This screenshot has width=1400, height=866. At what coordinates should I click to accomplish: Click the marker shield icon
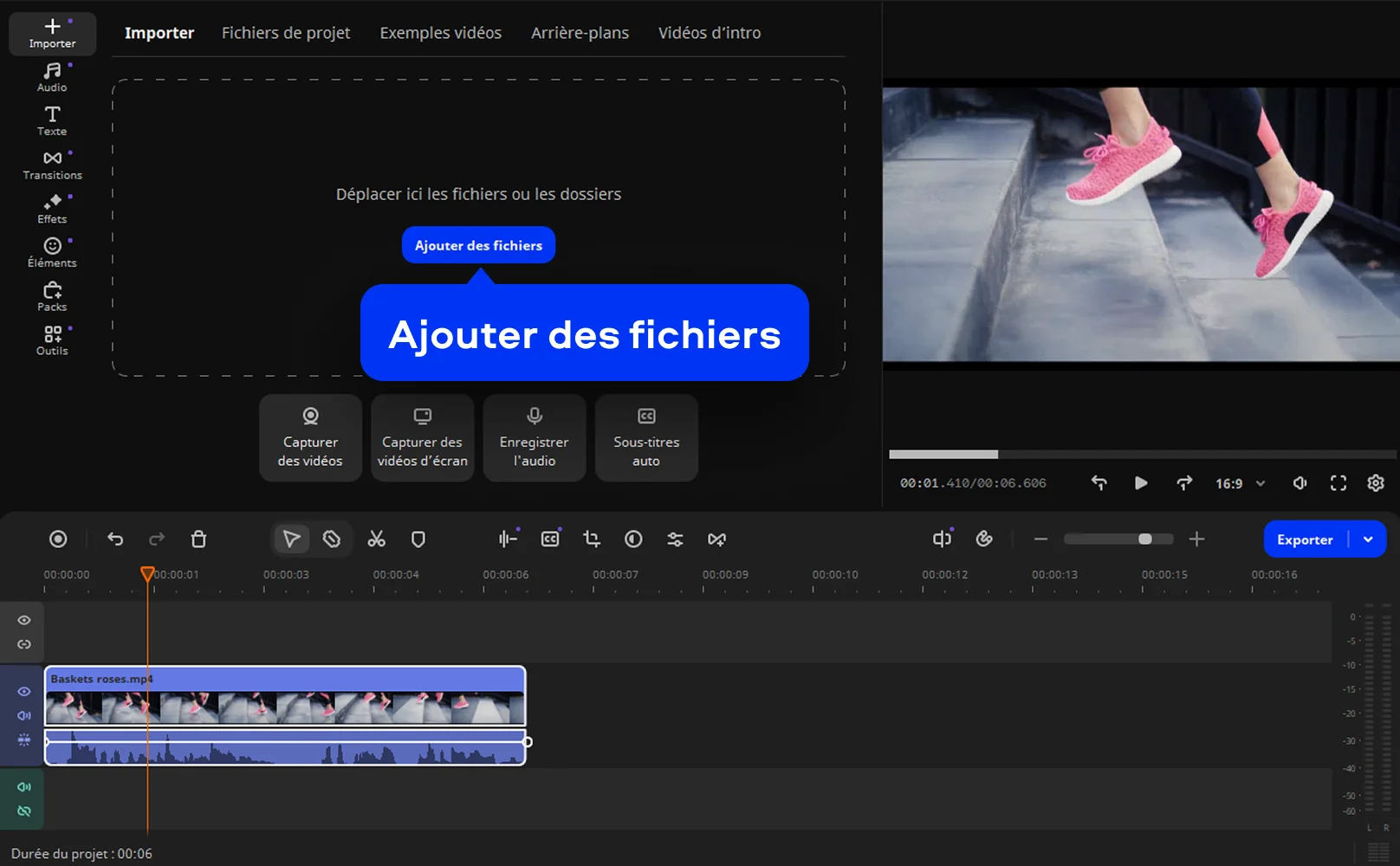(x=418, y=540)
